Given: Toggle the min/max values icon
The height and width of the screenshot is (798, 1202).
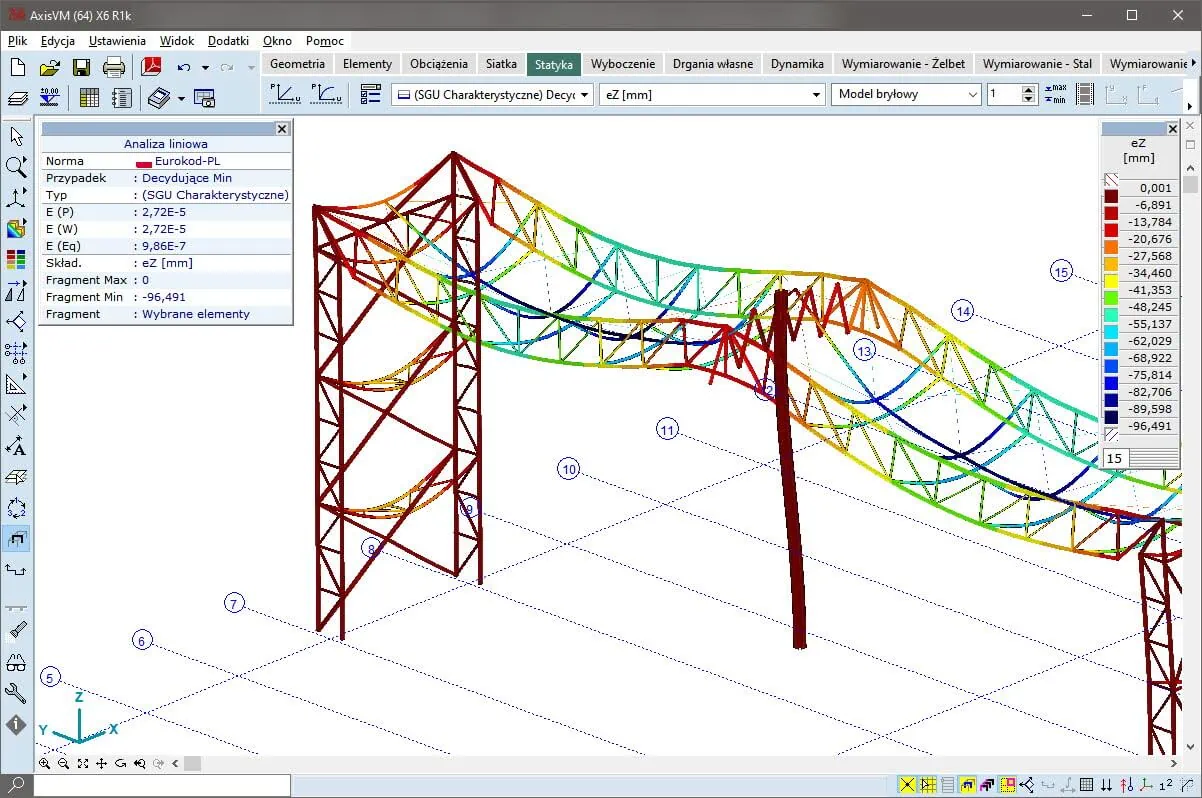Looking at the screenshot, I should tap(1055, 94).
